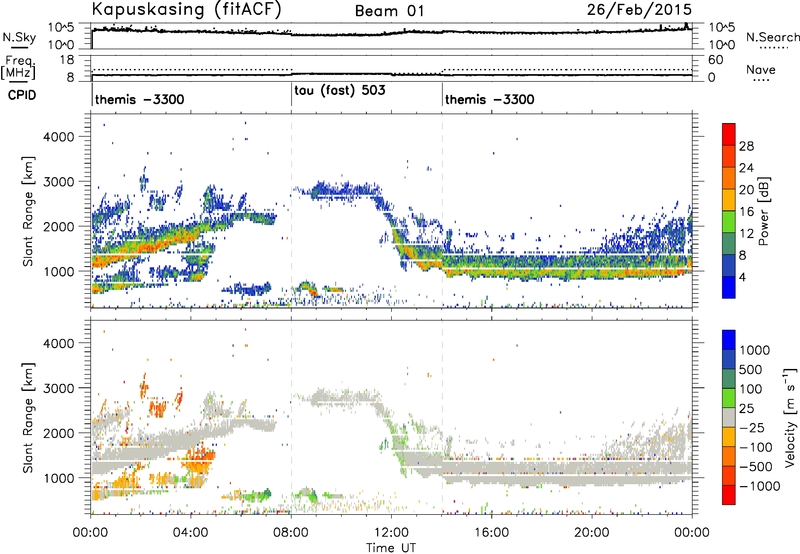The height and width of the screenshot is (554, 800).
Task: Click the bright blue top segment of Velocity color bar
Action: coord(729,340)
